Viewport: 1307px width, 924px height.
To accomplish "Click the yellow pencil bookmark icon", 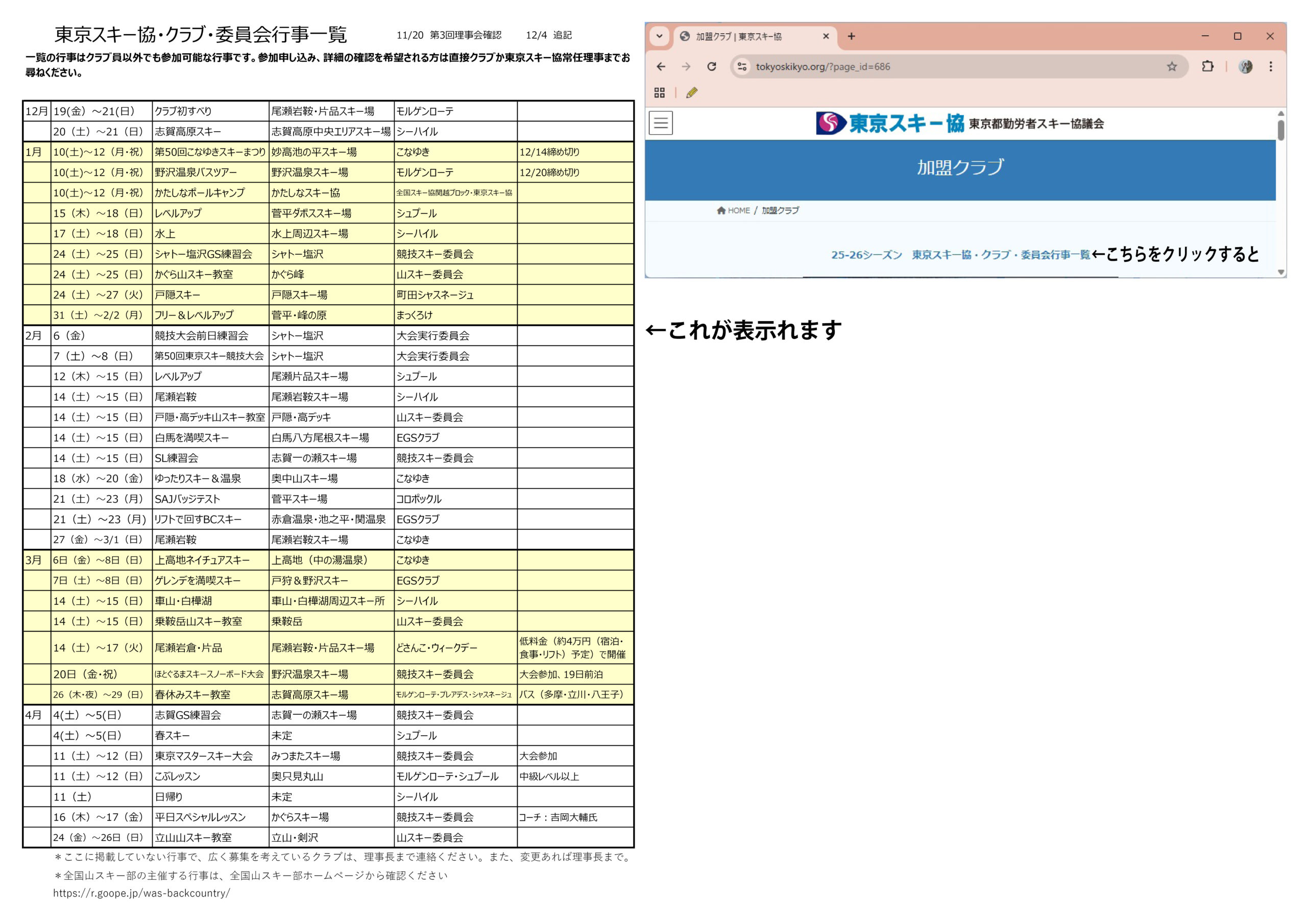I will coord(692,93).
